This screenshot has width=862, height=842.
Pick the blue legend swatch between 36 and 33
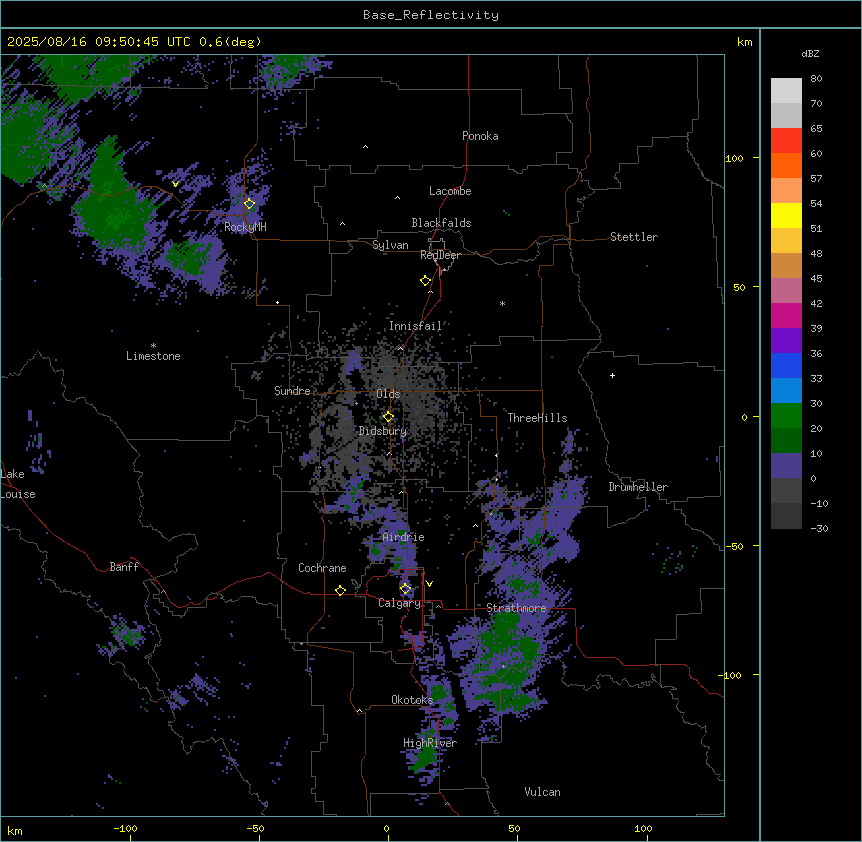786,365
